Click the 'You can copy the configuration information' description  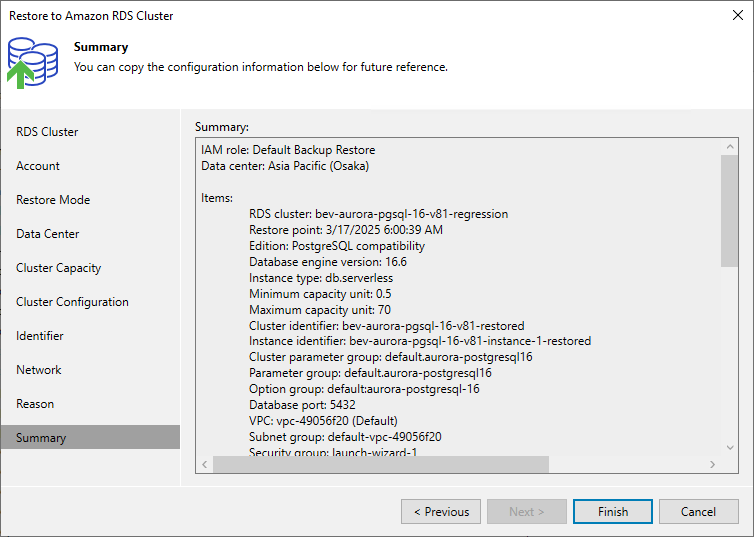[261, 67]
